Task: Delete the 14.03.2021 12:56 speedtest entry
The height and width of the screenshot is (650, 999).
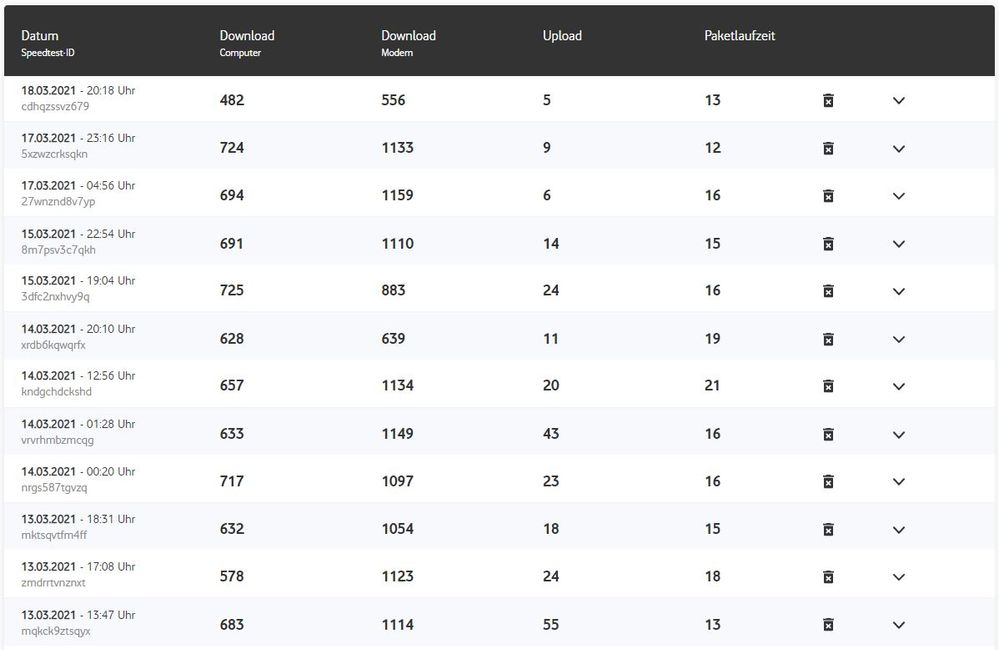Action: (828, 386)
